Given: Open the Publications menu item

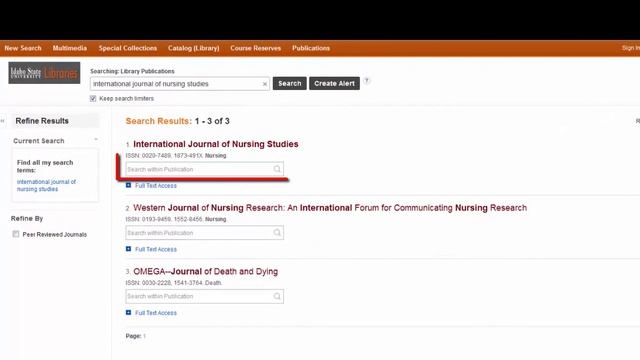Looking at the screenshot, I should [x=311, y=48].
